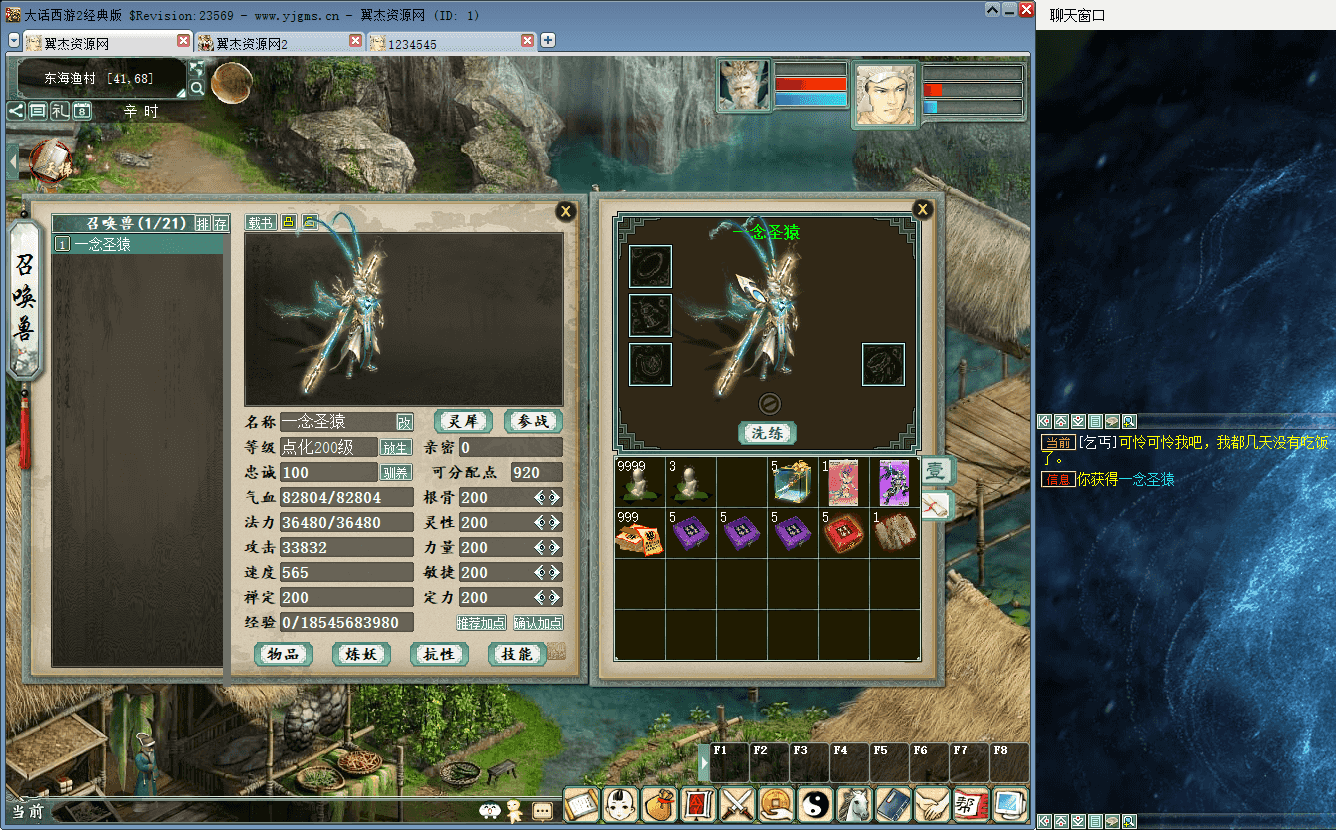
Task: Click the 敏捷 attribute stepper arrows
Action: click(x=548, y=572)
